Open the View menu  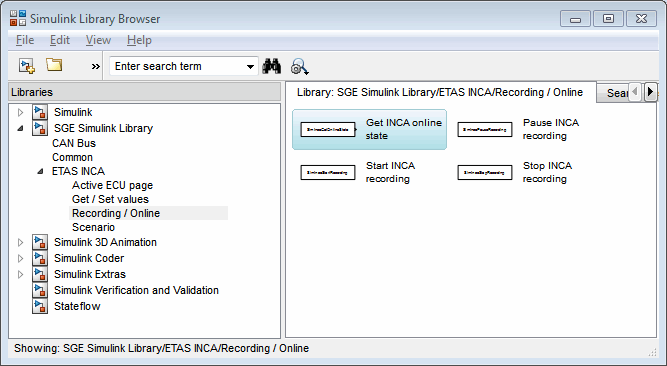click(98, 40)
